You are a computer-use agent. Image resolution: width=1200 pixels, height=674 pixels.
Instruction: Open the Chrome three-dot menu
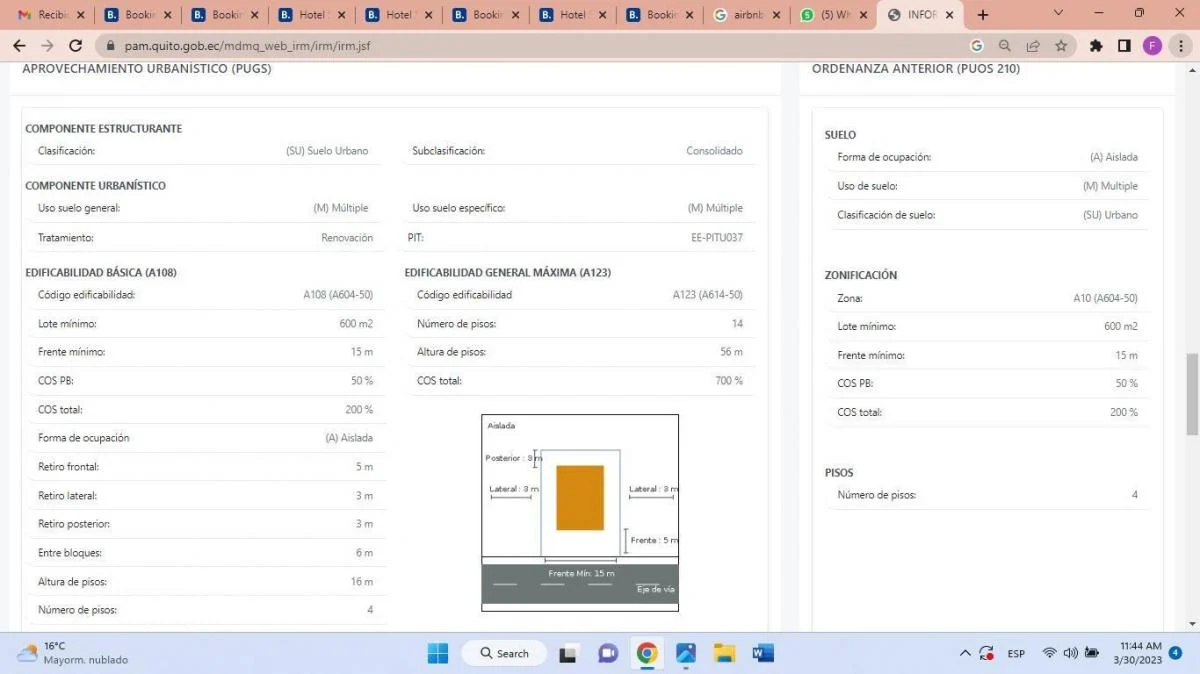point(1181,46)
